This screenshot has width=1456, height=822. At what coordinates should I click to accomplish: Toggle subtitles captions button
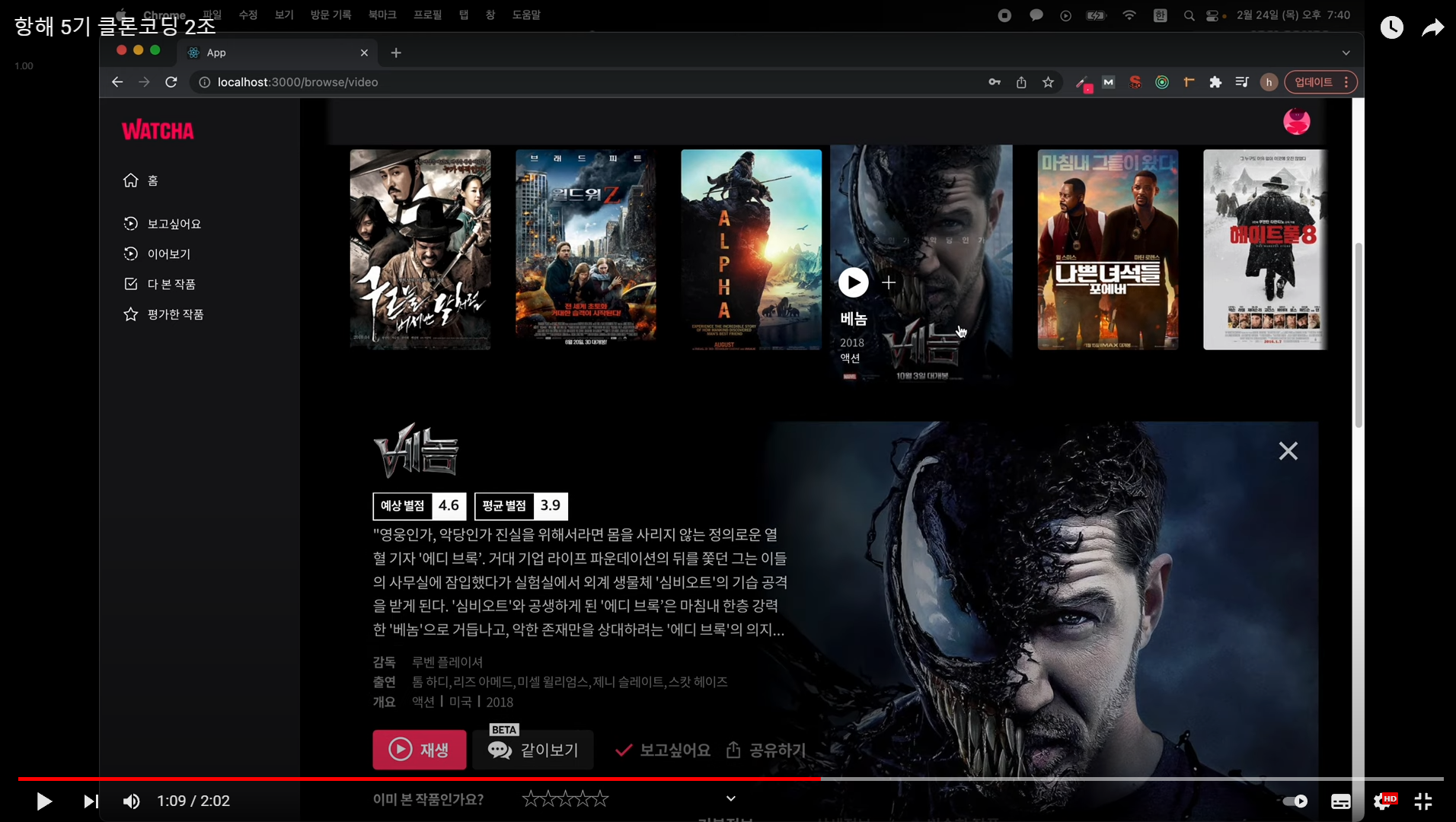1341,801
